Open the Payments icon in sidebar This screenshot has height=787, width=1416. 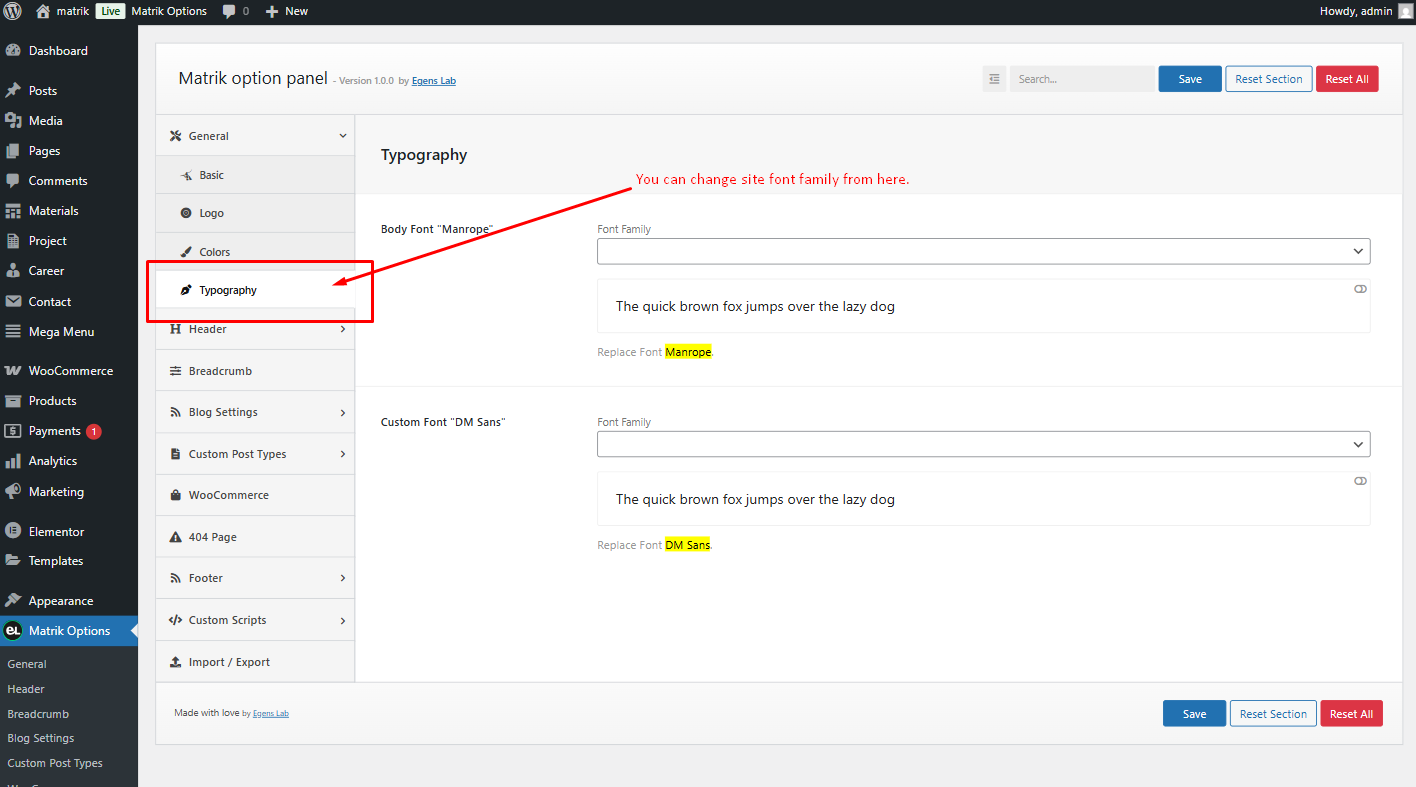click(13, 431)
